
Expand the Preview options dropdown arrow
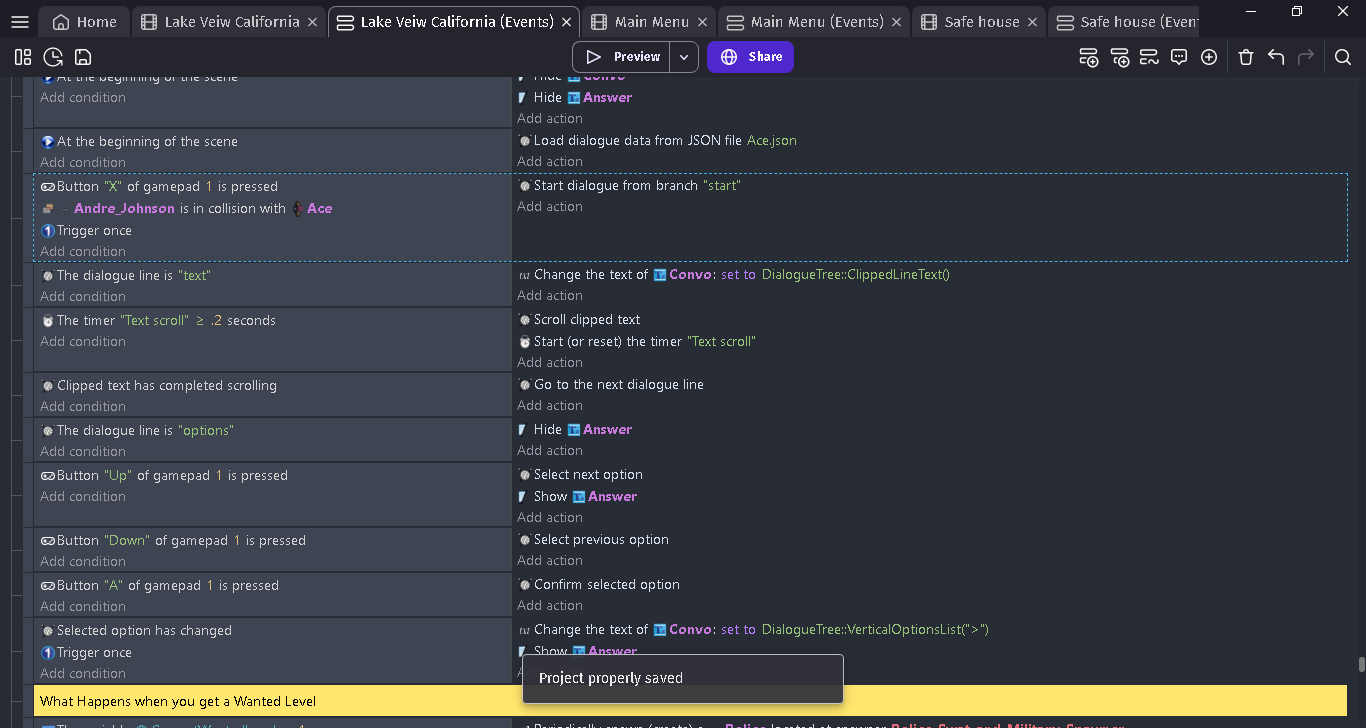(684, 57)
